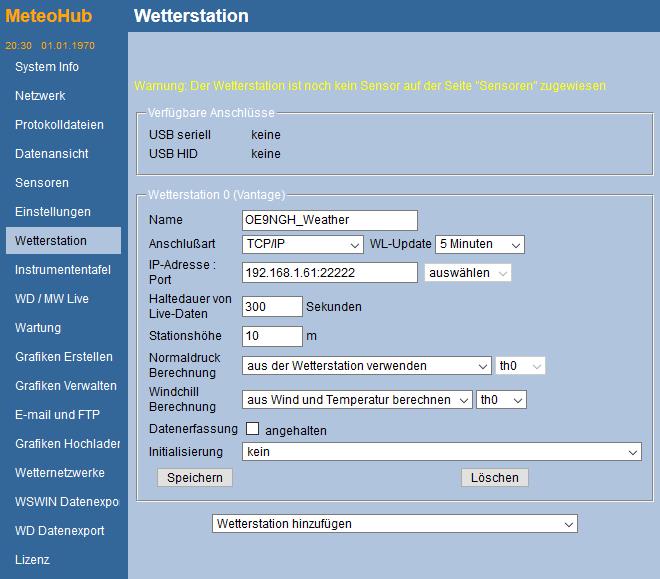Click the USB HID 'keine' value
660x579 pixels.
[266, 154]
